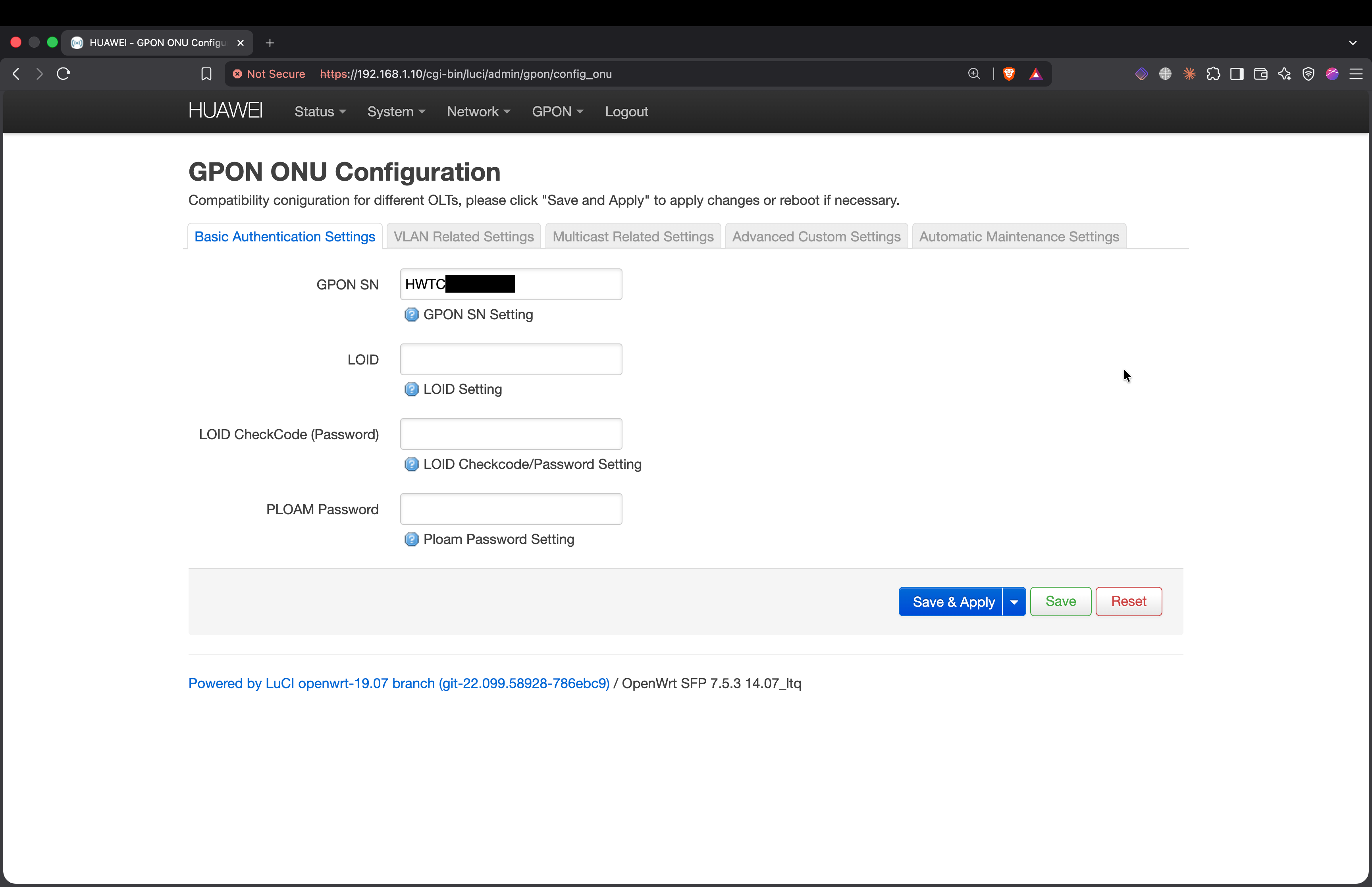Click into the LOID input field
This screenshot has width=1372, height=887.
coord(511,359)
